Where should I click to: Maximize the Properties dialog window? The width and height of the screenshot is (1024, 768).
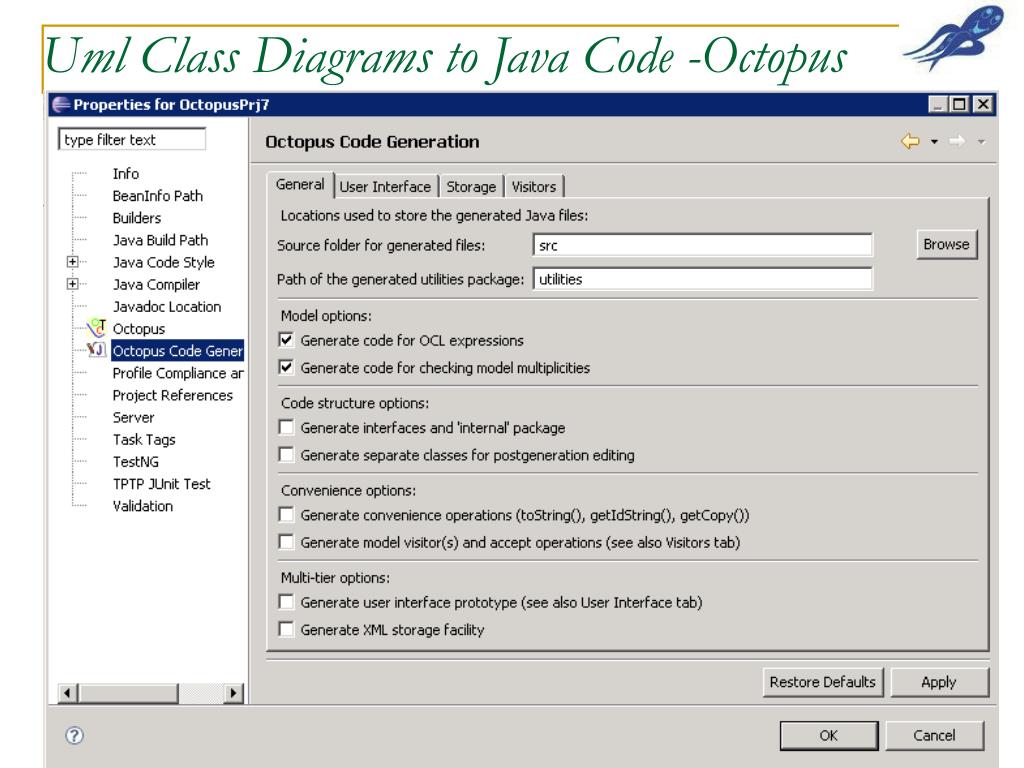pyautogui.click(x=959, y=104)
